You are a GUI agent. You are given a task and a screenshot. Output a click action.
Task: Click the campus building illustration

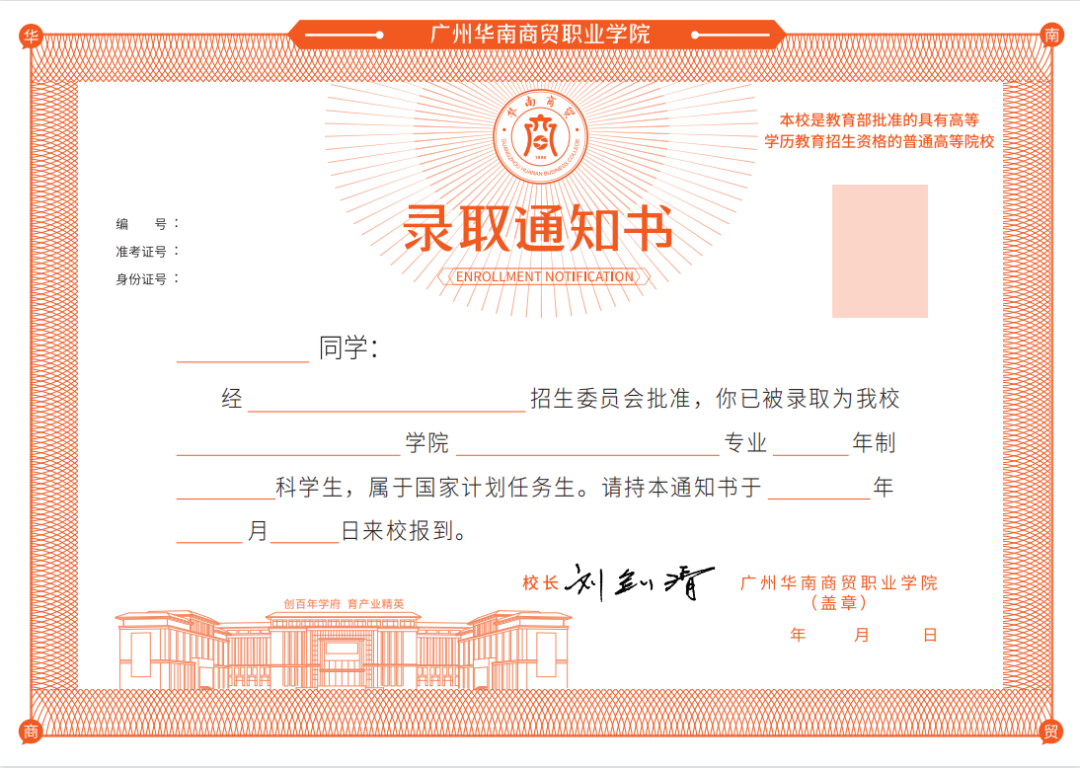click(x=343, y=650)
